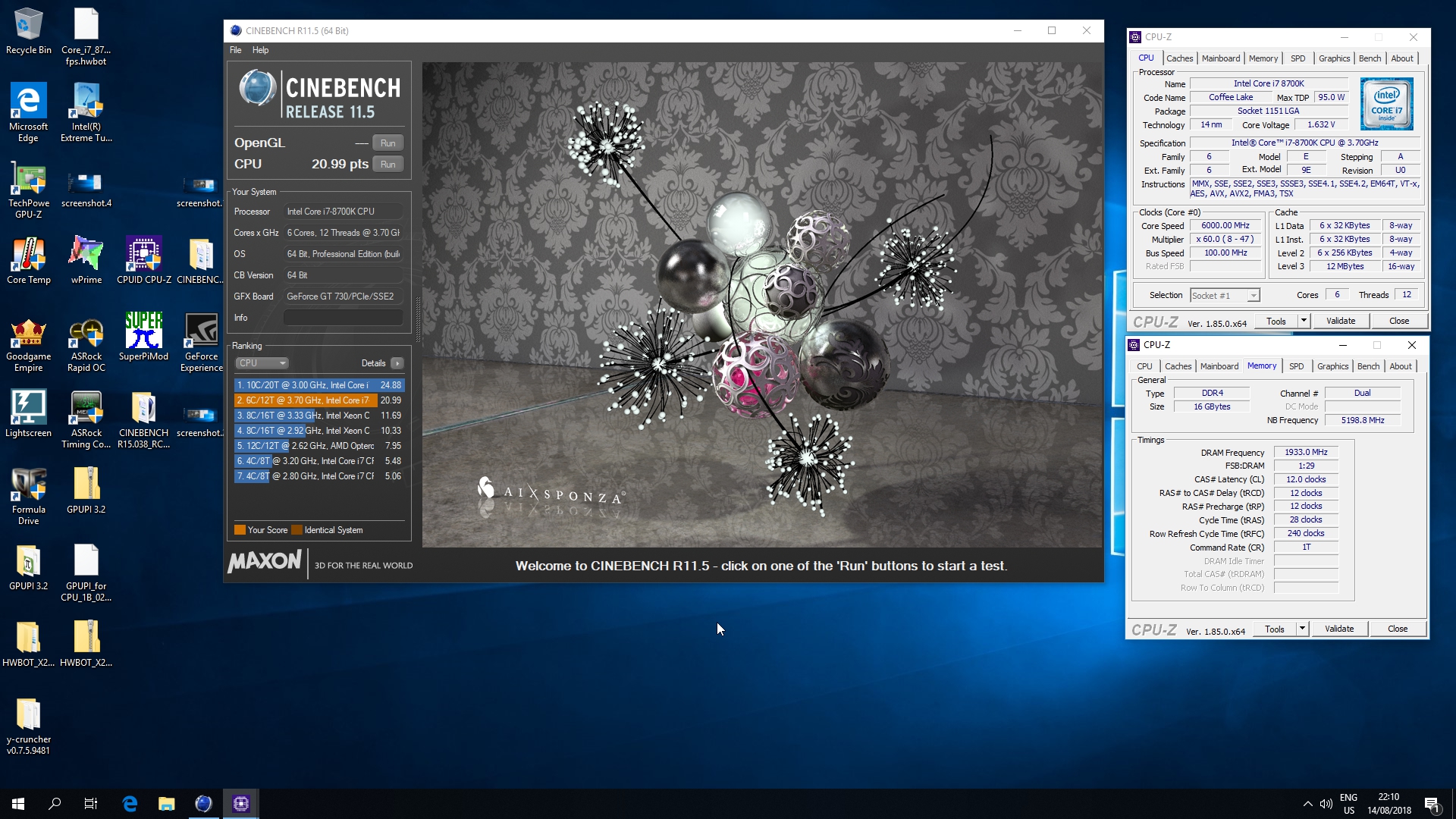Click the ENG US language indicator
The image size is (1456, 819).
coord(1348,804)
